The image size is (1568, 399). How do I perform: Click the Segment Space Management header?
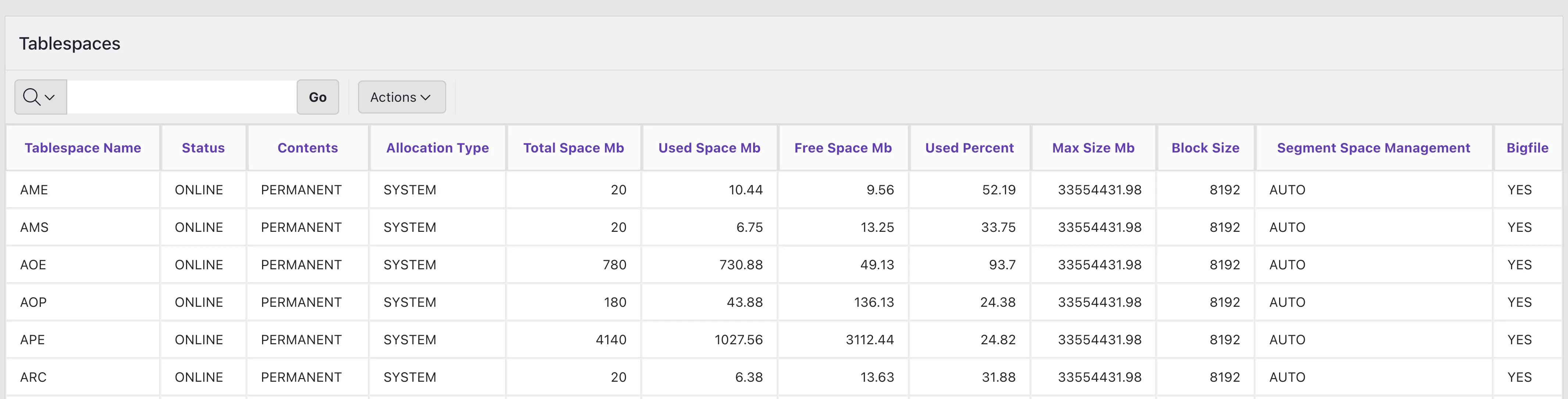(x=1372, y=147)
